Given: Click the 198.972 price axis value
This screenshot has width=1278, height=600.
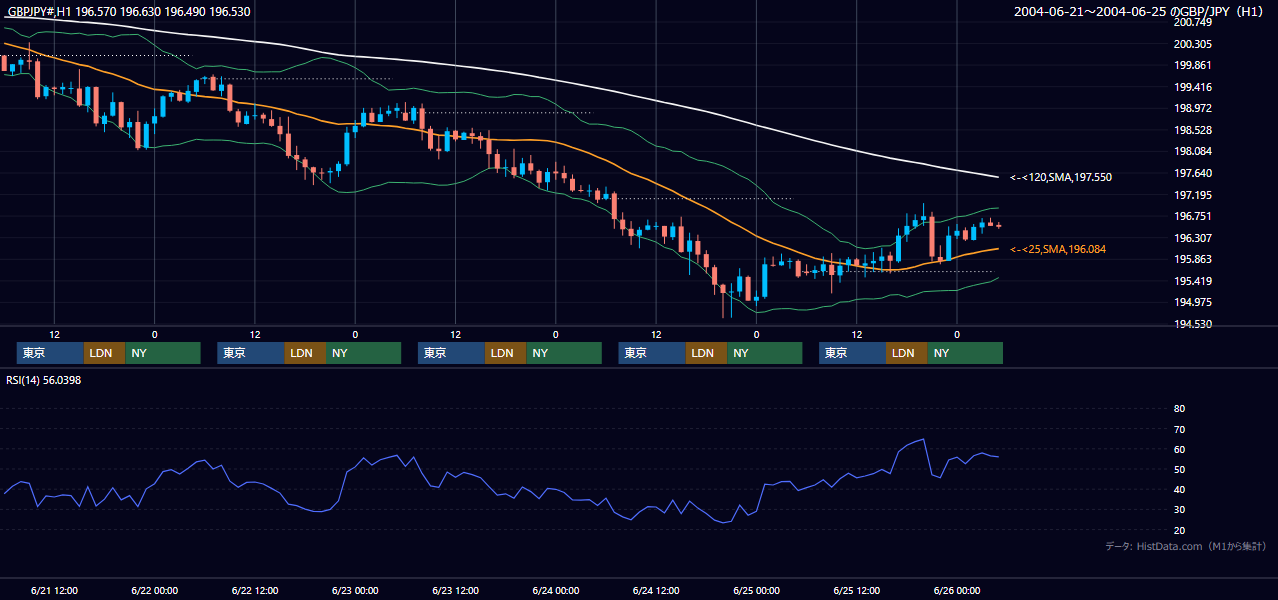Looking at the screenshot, I should click(x=1193, y=109).
